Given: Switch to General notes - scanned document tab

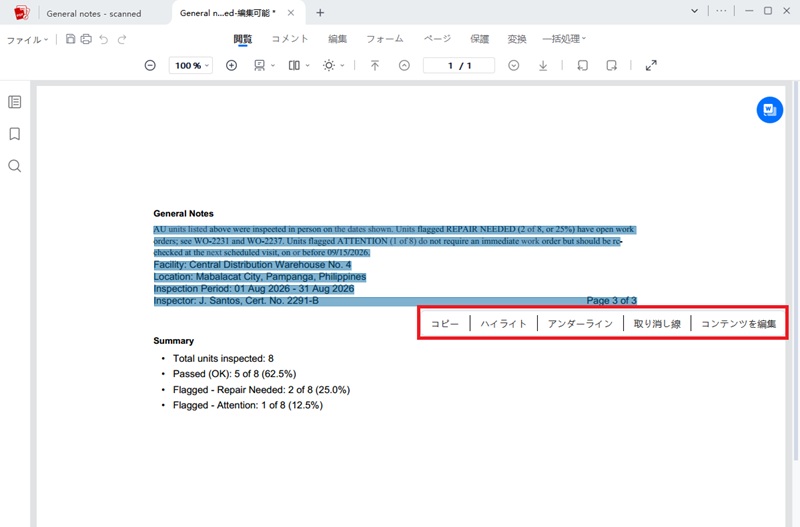Looking at the screenshot, I should (94, 14).
